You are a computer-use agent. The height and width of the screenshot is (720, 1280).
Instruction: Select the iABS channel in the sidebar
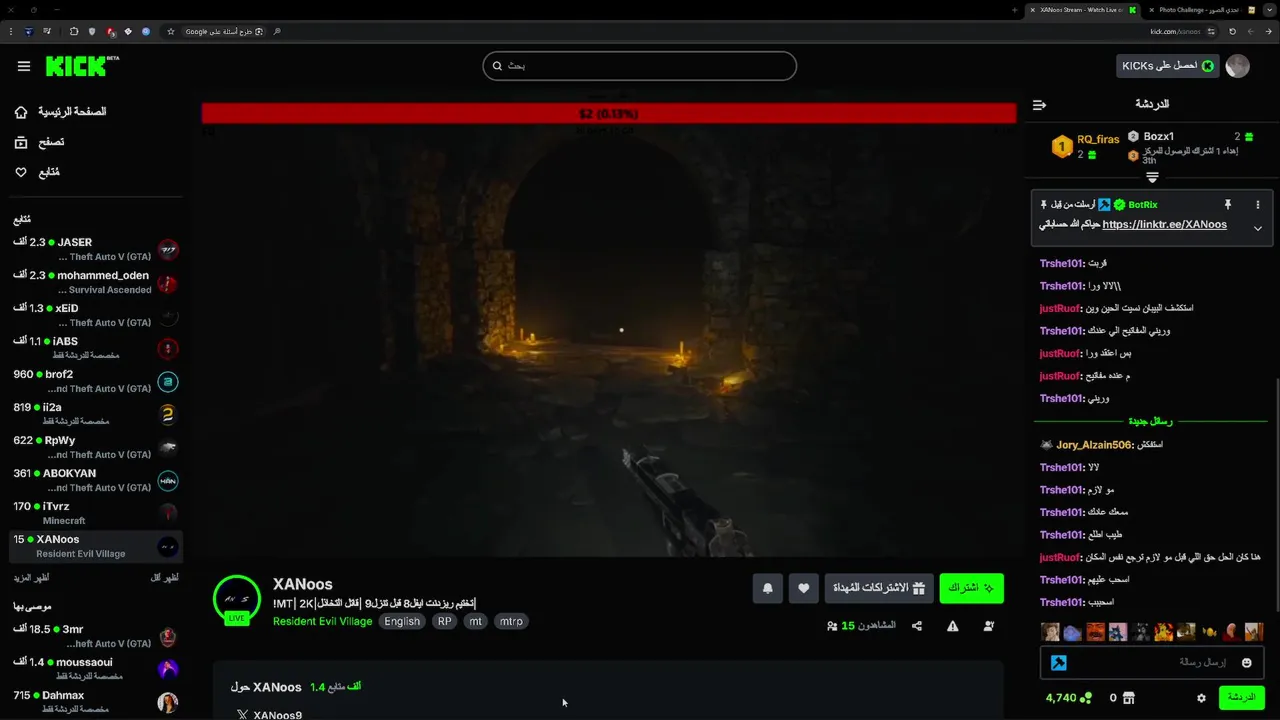pyautogui.click(x=95, y=348)
